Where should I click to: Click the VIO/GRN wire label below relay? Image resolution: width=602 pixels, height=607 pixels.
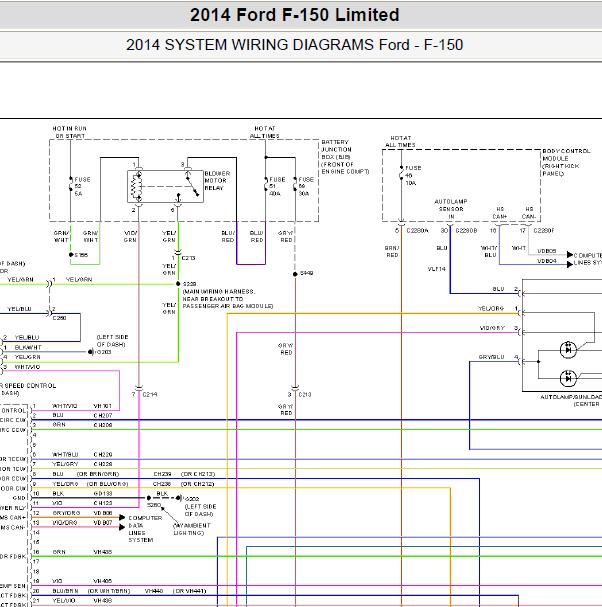point(130,237)
